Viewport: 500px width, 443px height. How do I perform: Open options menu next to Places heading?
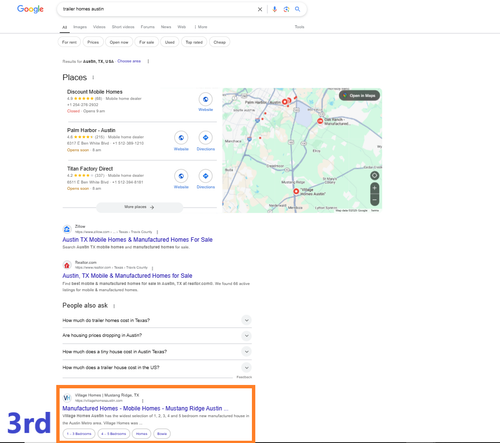93,78
